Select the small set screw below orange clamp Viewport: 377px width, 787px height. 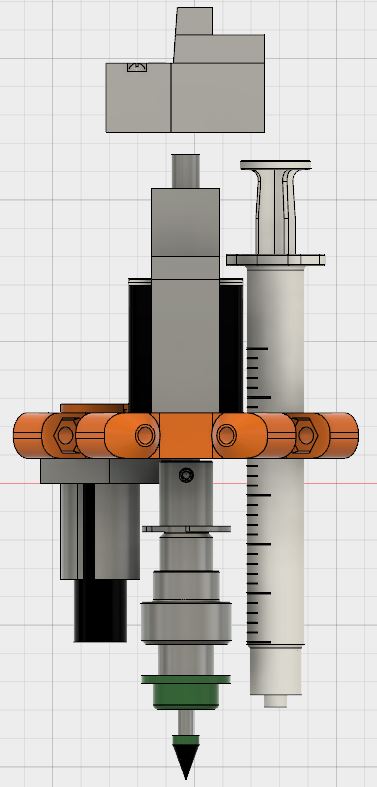click(186, 474)
